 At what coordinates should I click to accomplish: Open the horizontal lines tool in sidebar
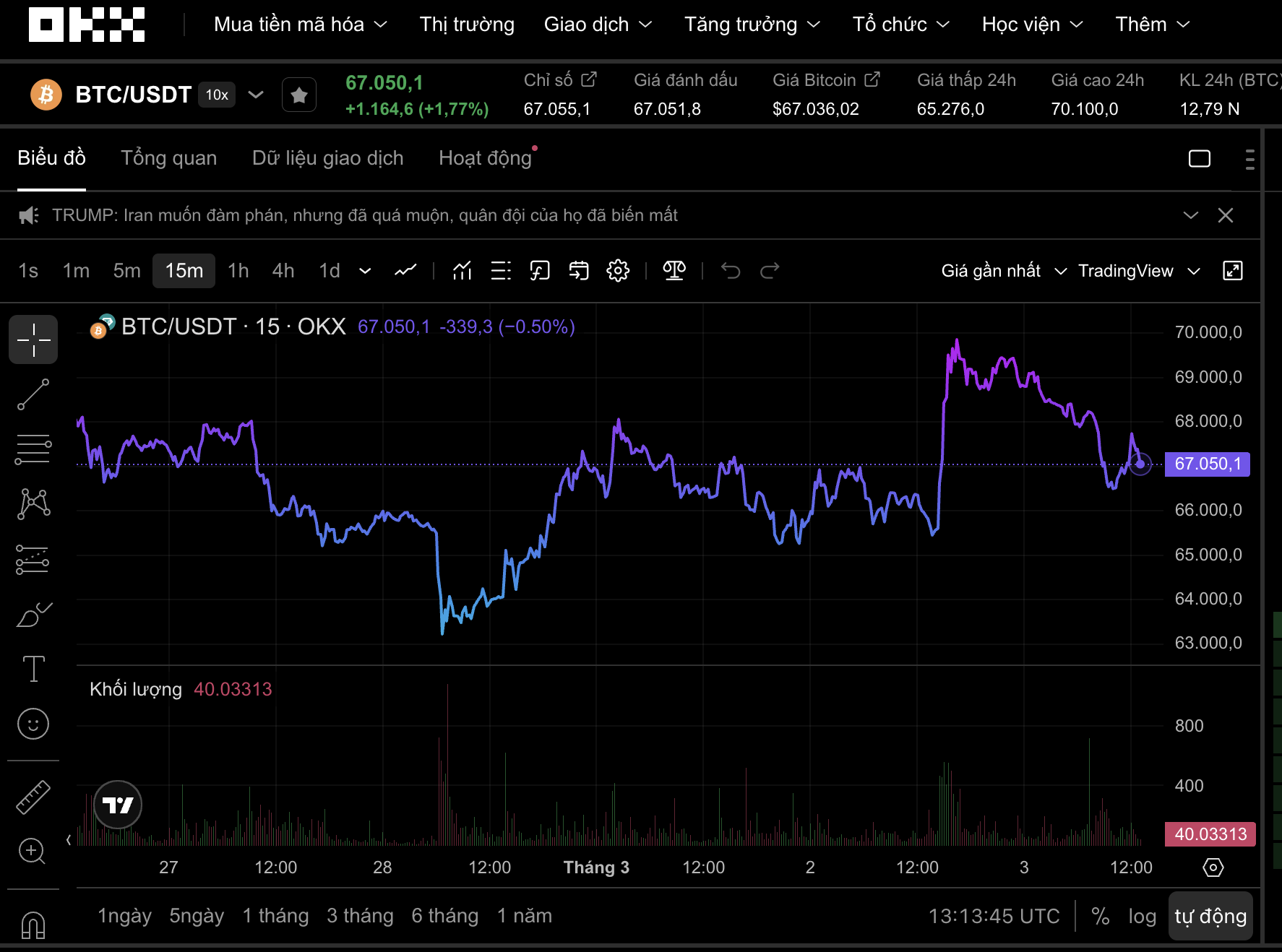[33, 450]
